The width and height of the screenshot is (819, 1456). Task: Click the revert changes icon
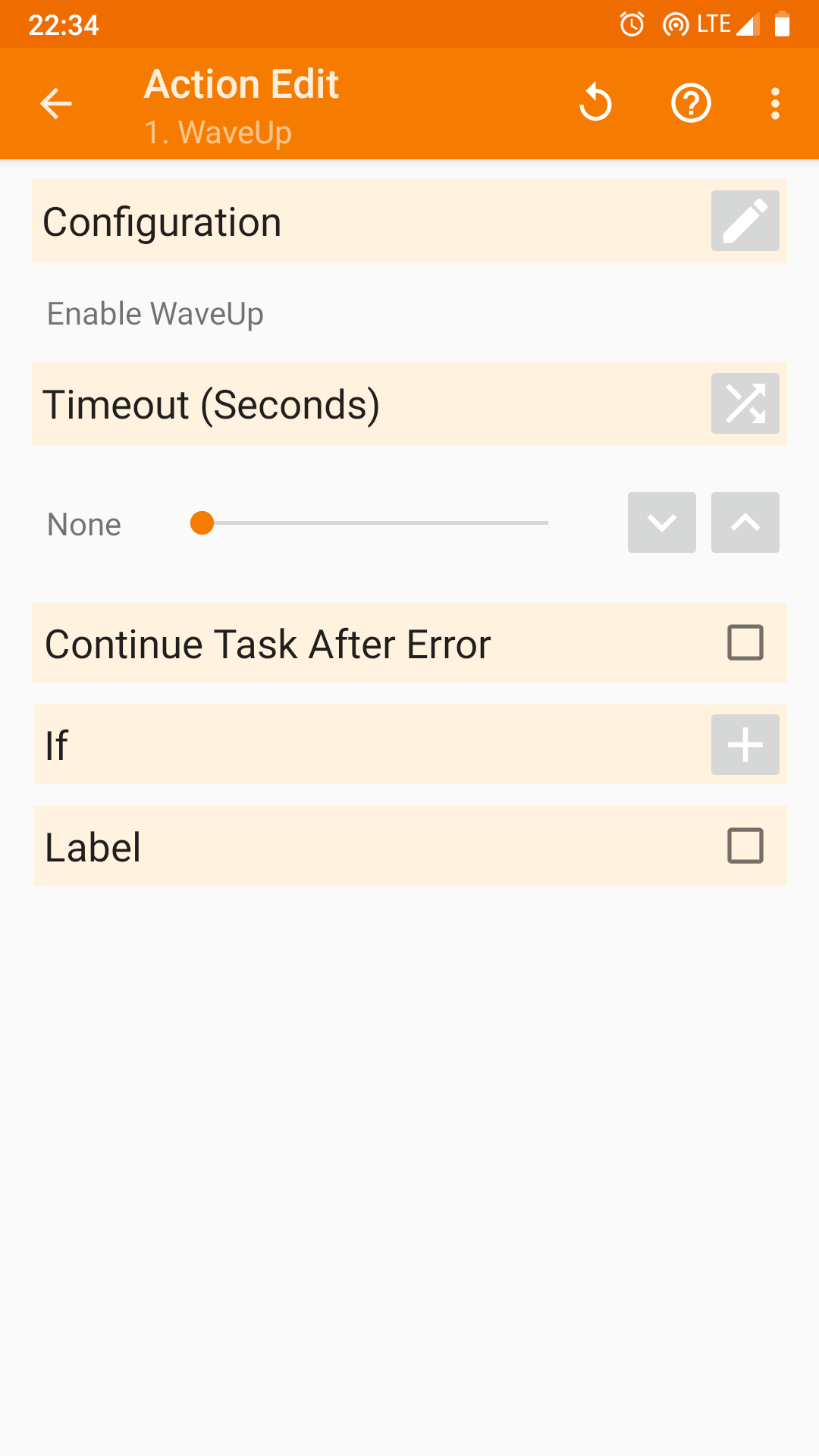pos(595,103)
